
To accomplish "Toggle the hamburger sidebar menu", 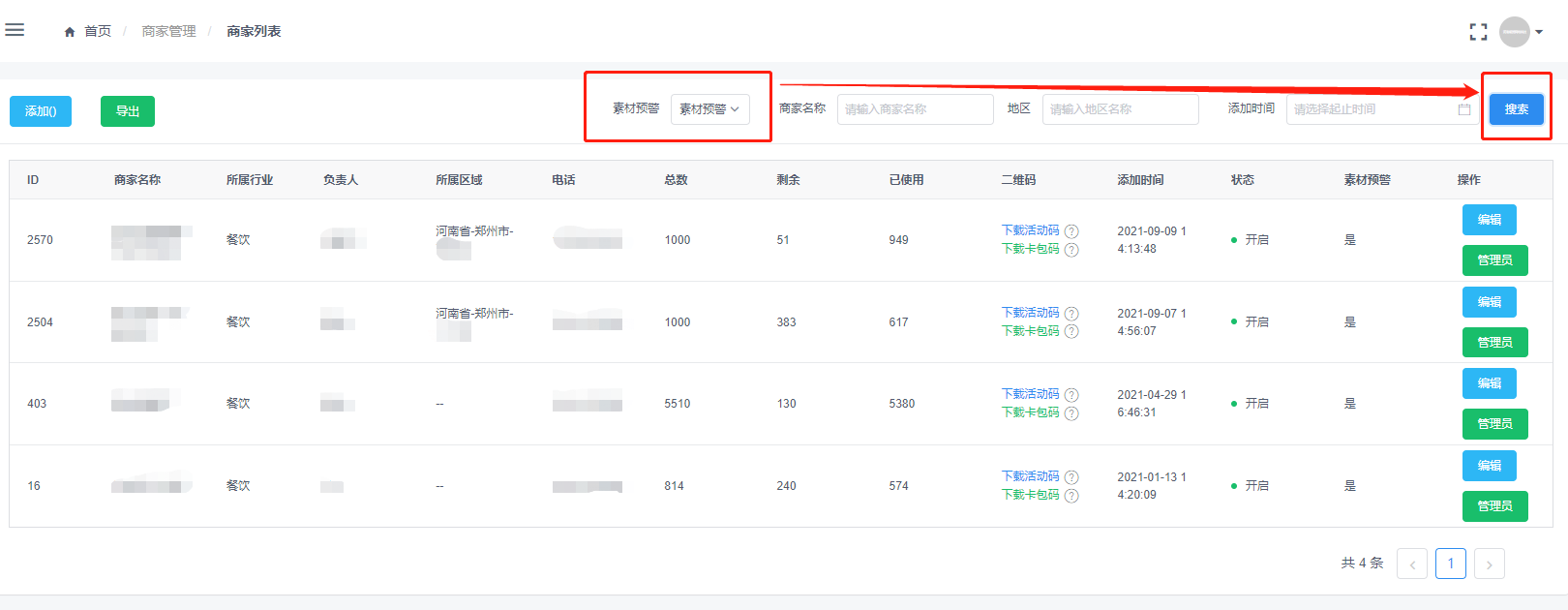I will pos(15,30).
